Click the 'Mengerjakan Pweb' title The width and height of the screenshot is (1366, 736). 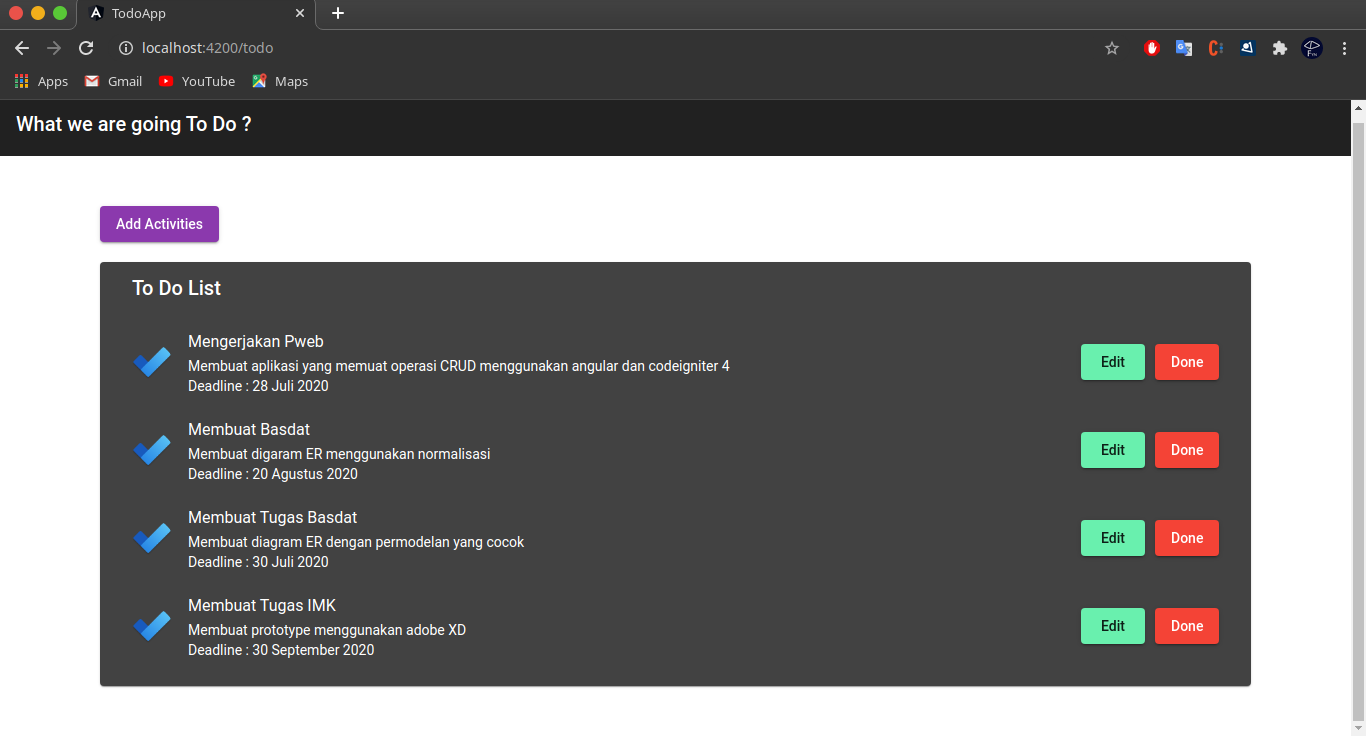256,342
